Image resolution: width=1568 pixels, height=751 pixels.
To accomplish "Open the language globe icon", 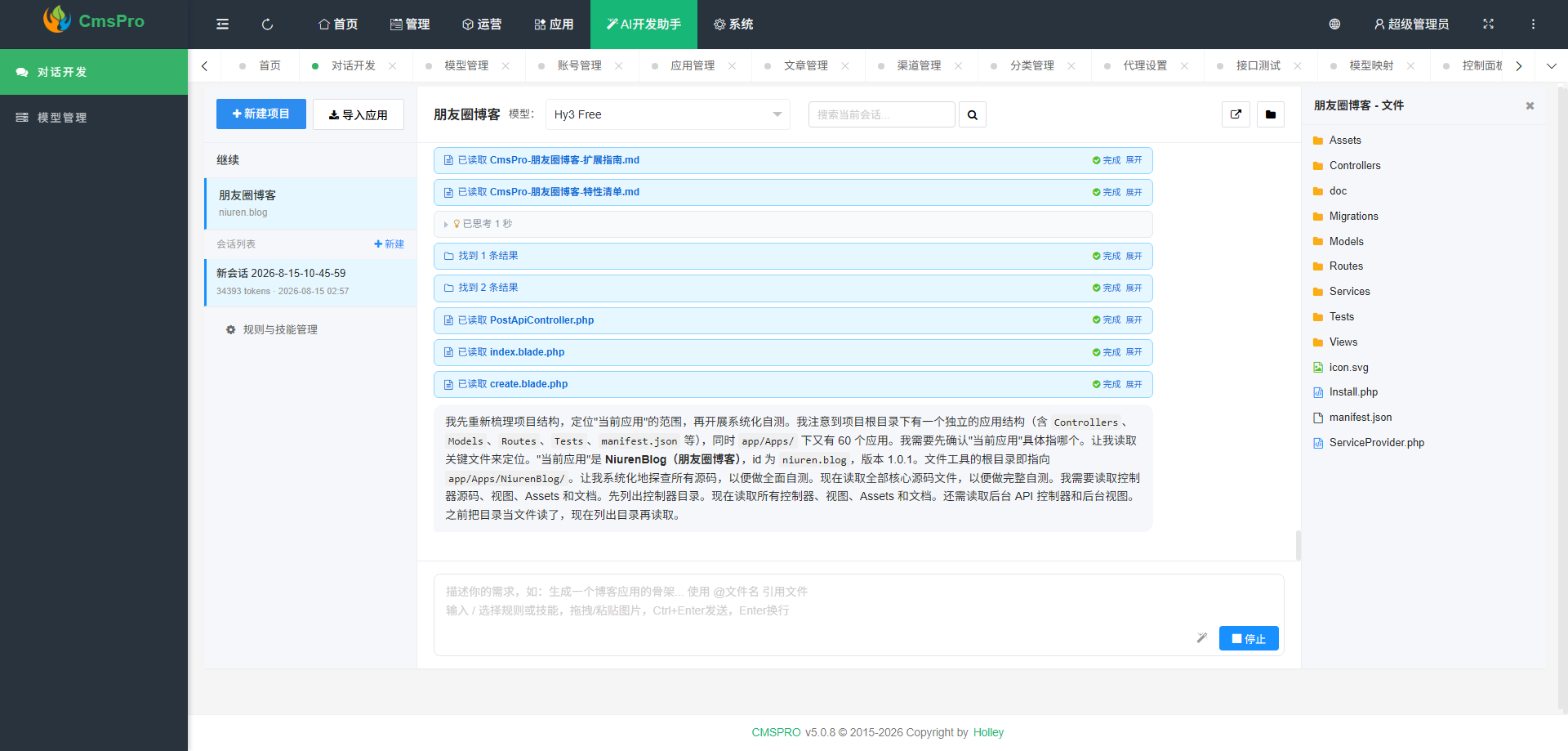I will point(1334,25).
